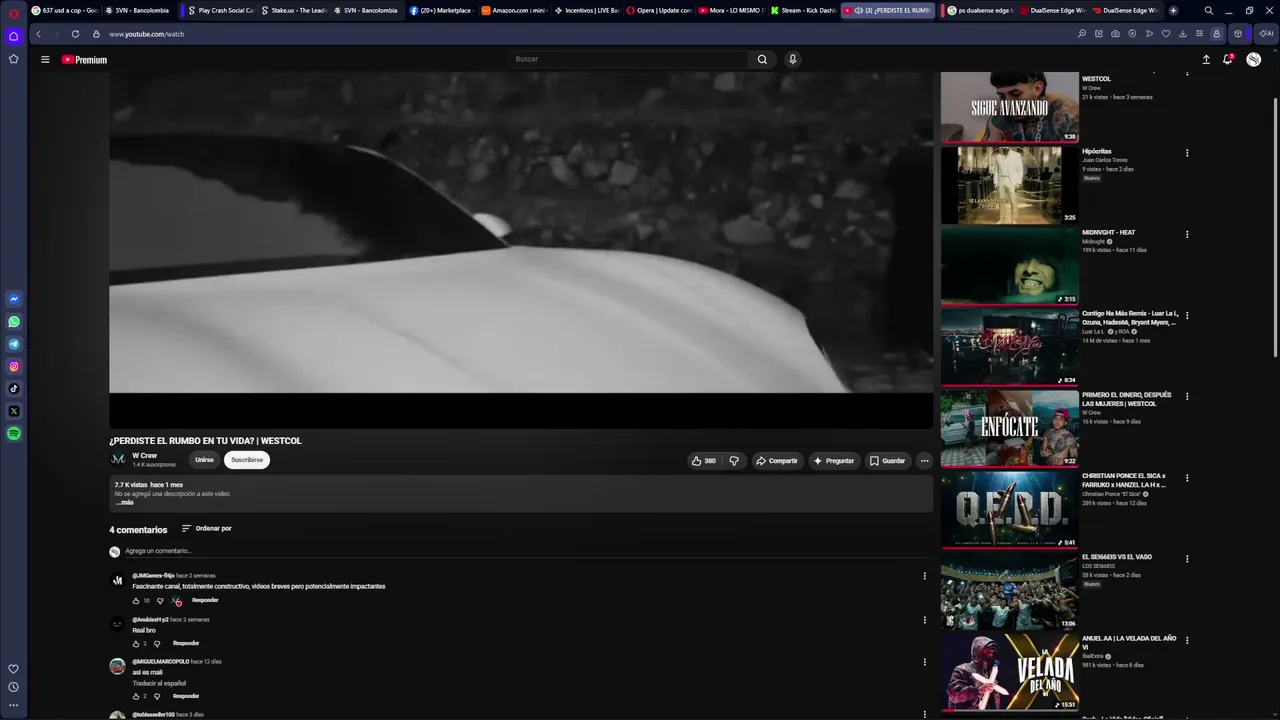Dislike the video with thumbs-down
Image resolution: width=1280 pixels, height=720 pixels.
[x=734, y=461]
